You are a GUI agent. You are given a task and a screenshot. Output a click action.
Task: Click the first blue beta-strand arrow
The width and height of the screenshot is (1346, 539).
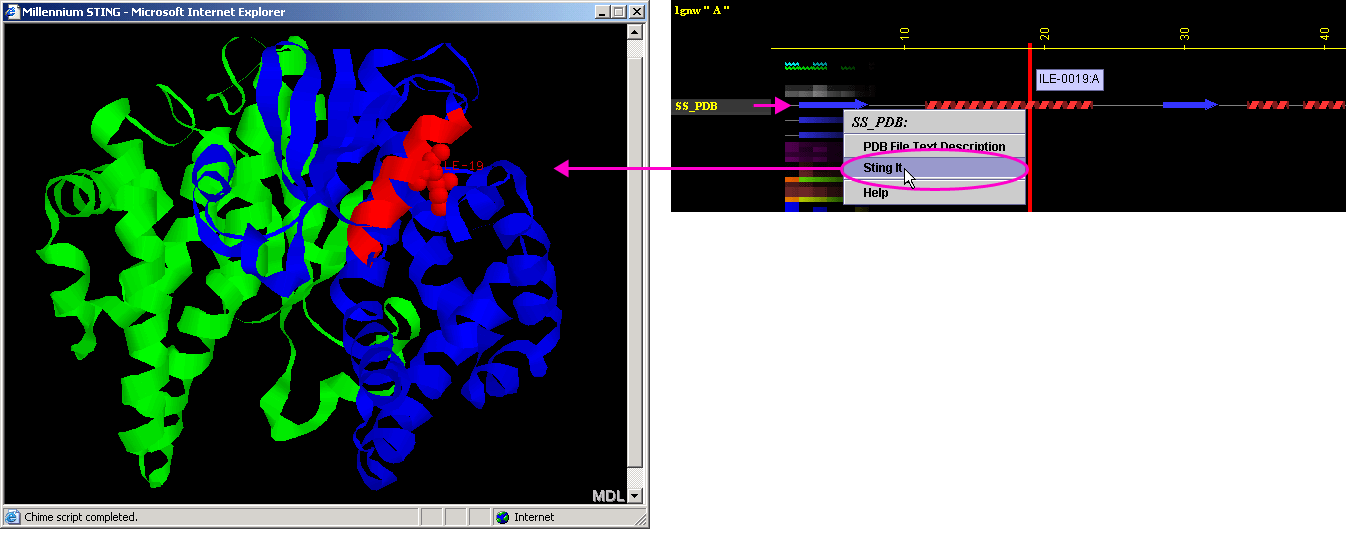pos(832,104)
